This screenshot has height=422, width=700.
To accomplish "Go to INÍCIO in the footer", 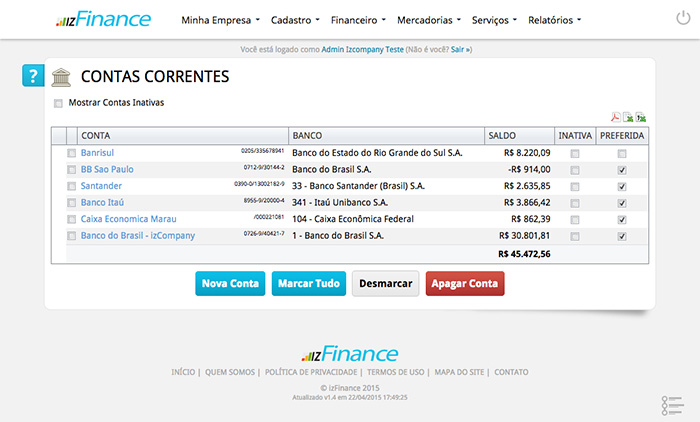I will click(183, 372).
